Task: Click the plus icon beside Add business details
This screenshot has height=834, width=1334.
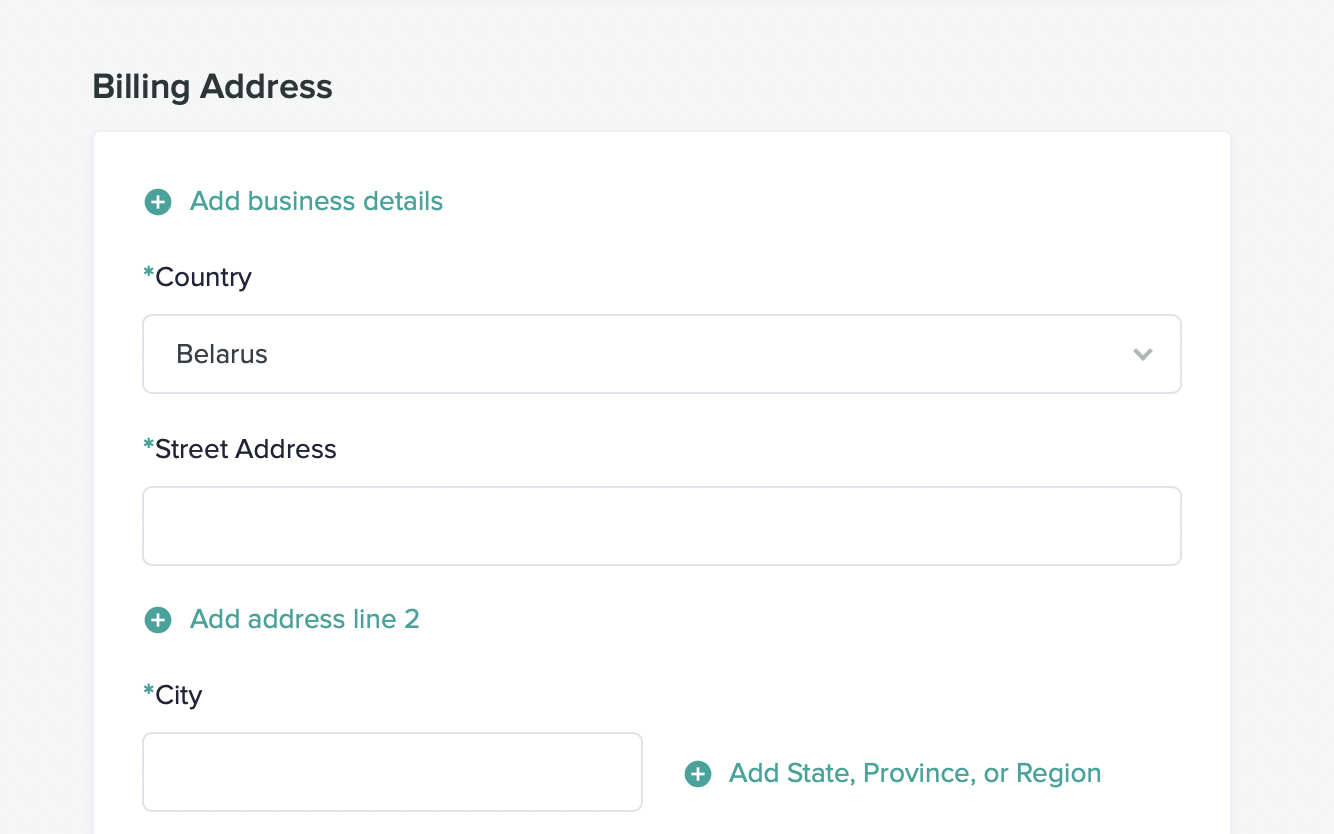Action: pyautogui.click(x=158, y=202)
